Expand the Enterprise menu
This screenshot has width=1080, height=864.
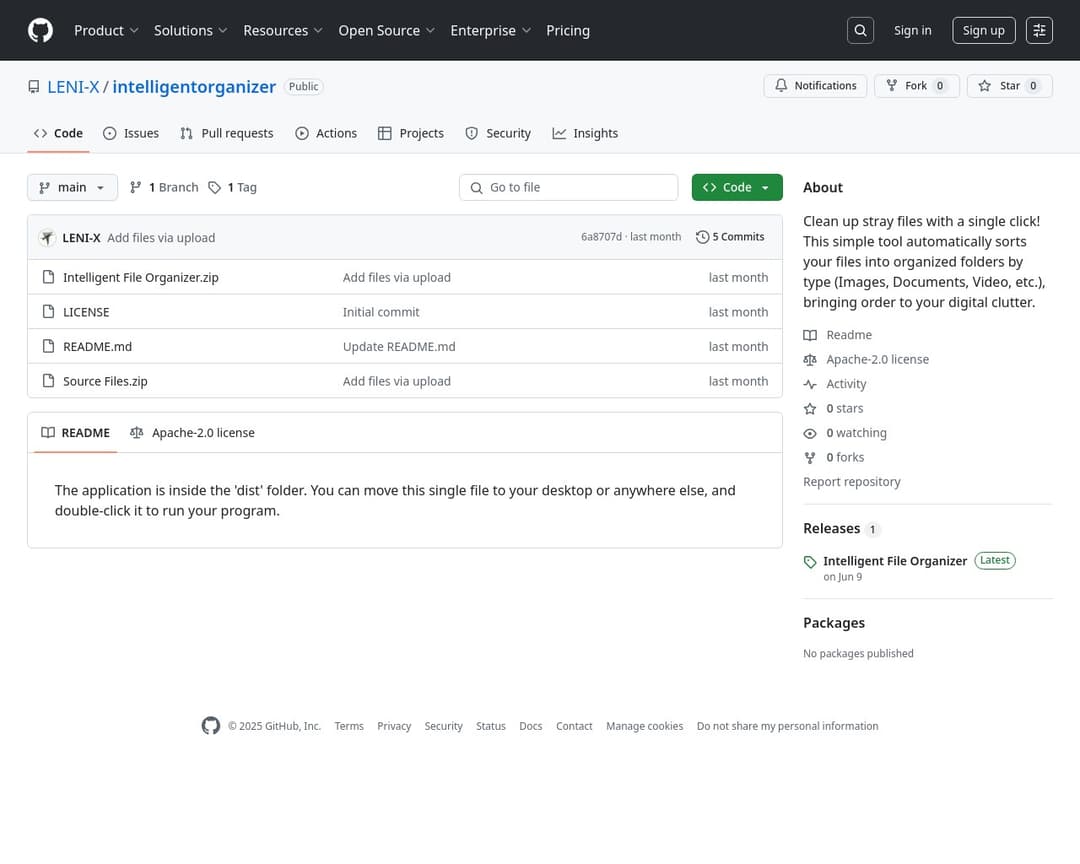[x=490, y=30]
